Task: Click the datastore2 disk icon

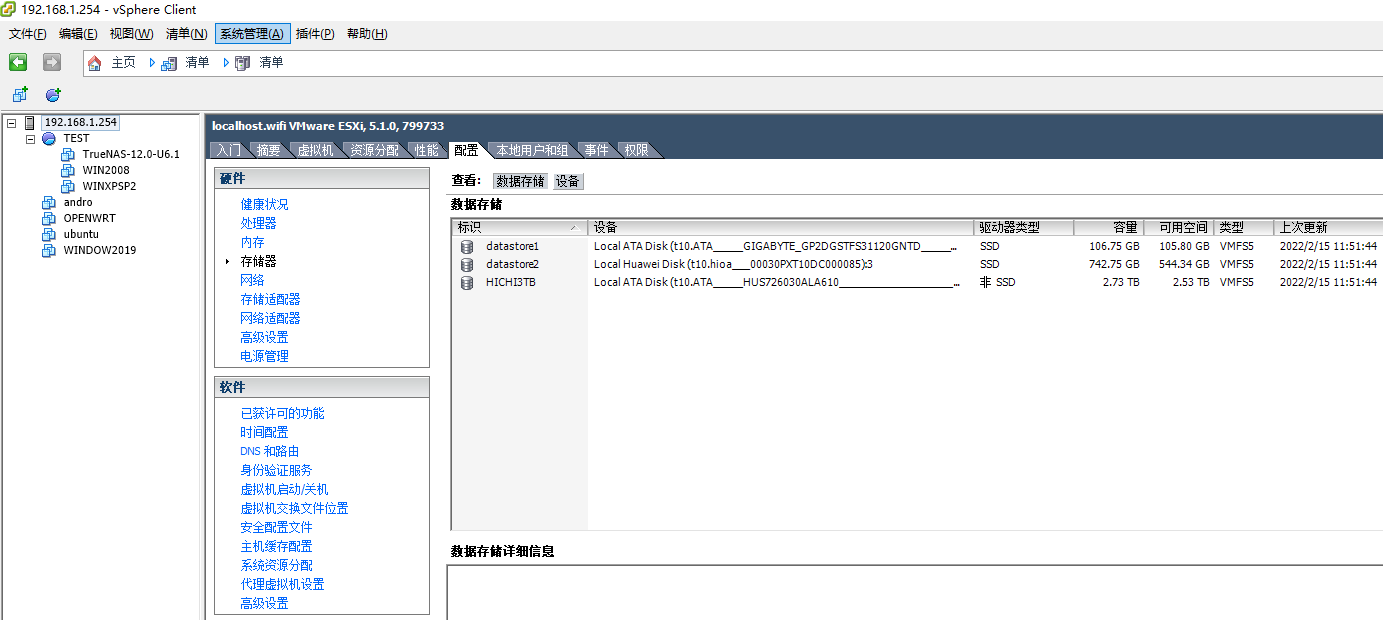Action: point(466,264)
